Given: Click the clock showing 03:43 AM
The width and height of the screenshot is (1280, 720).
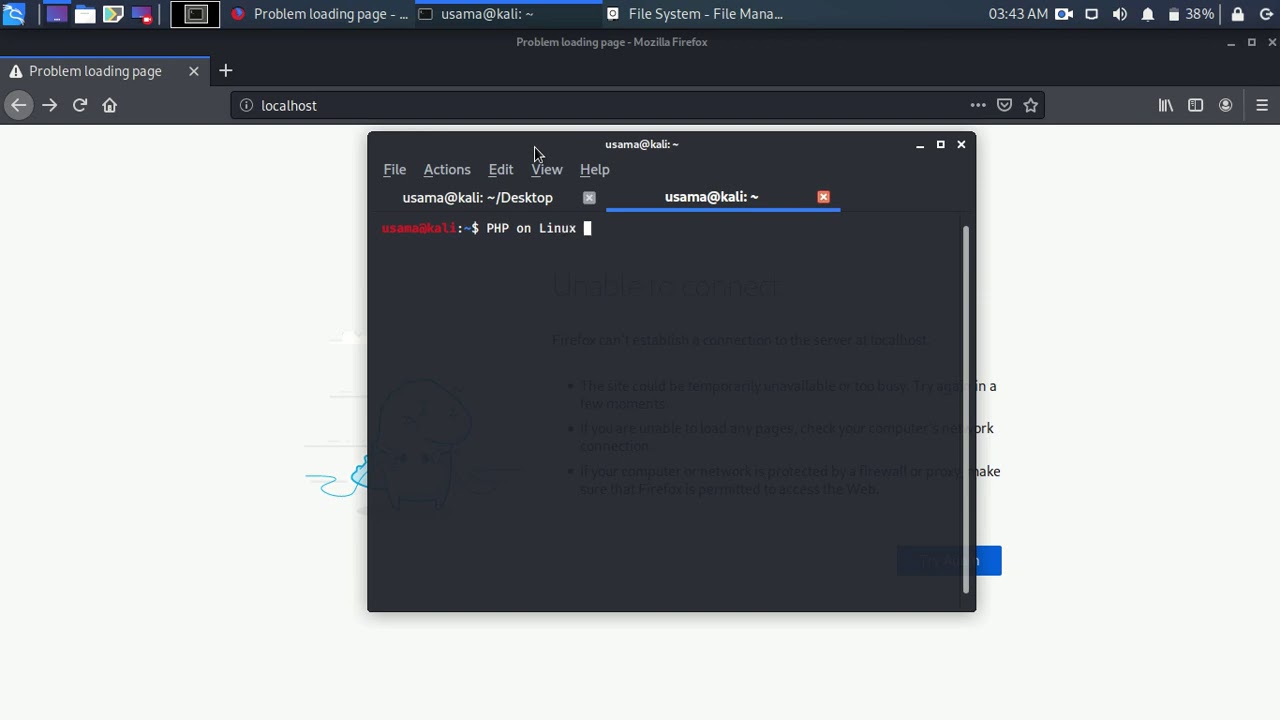Looking at the screenshot, I should click(1018, 14).
